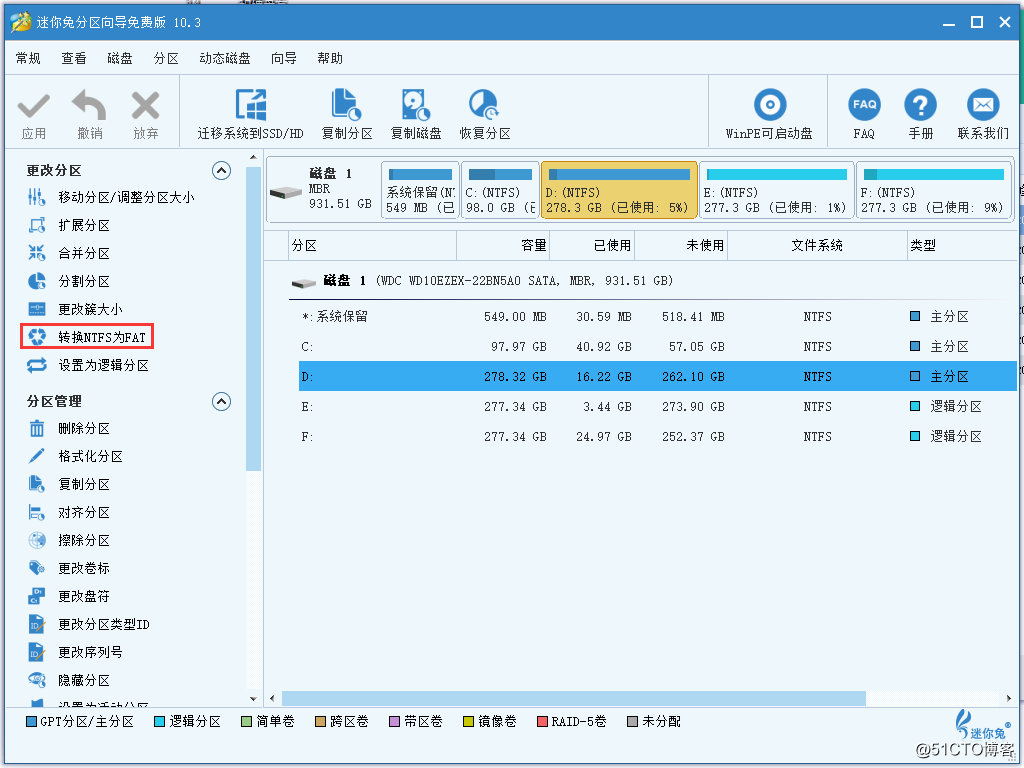
Task: Open the 分区 menu
Action: click(x=166, y=59)
